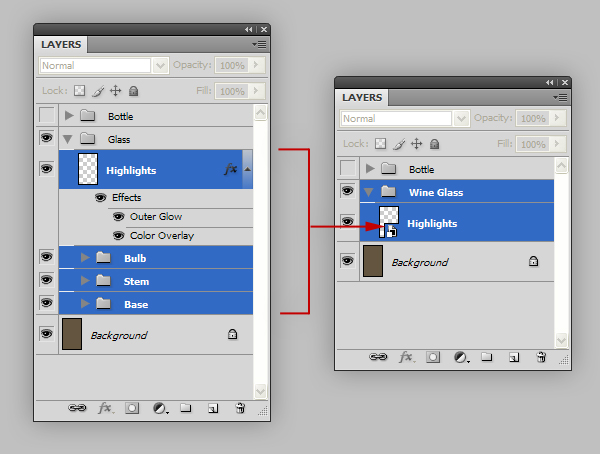Open left Layers panel options menu

point(259,45)
